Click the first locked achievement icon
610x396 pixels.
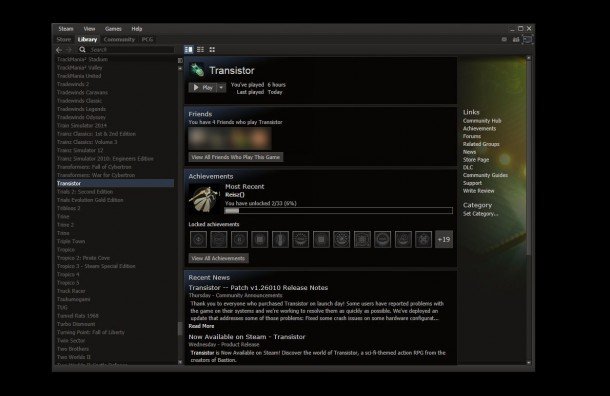198,239
